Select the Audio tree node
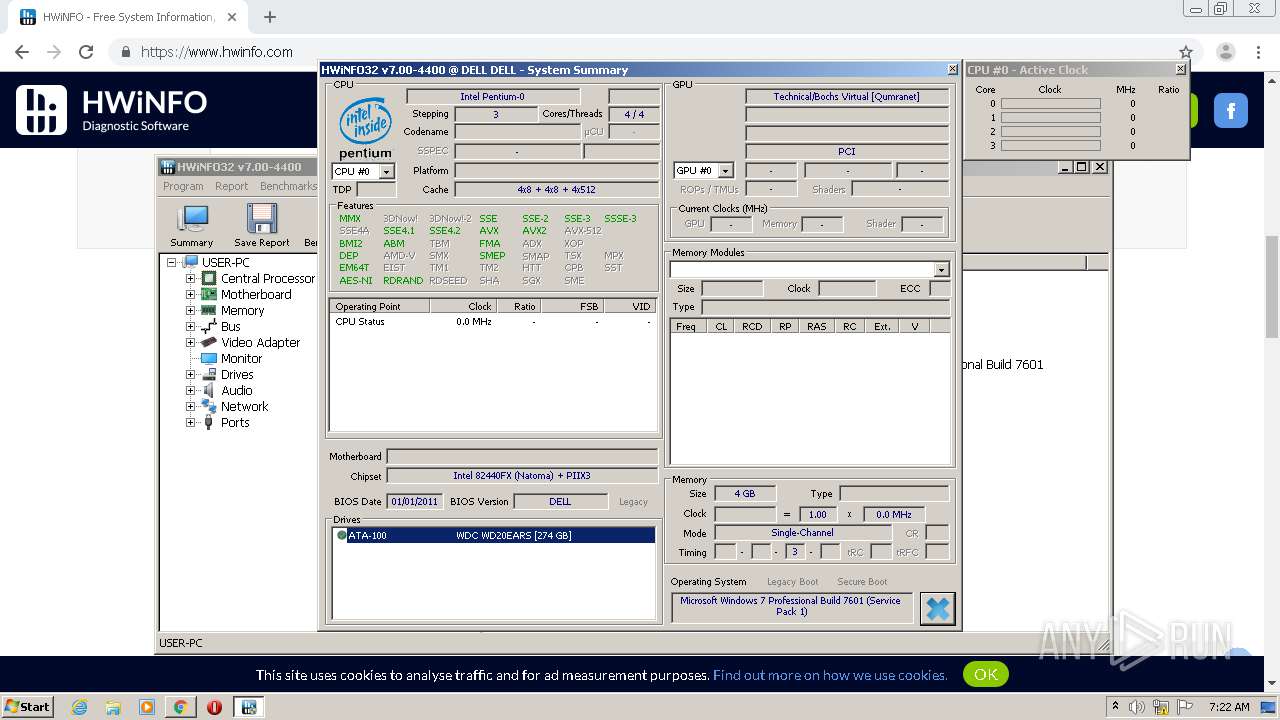 pyautogui.click(x=236, y=390)
